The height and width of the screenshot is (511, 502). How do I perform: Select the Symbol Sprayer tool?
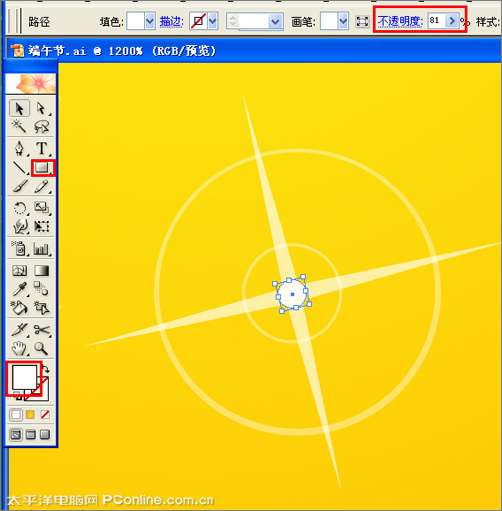tap(20, 248)
